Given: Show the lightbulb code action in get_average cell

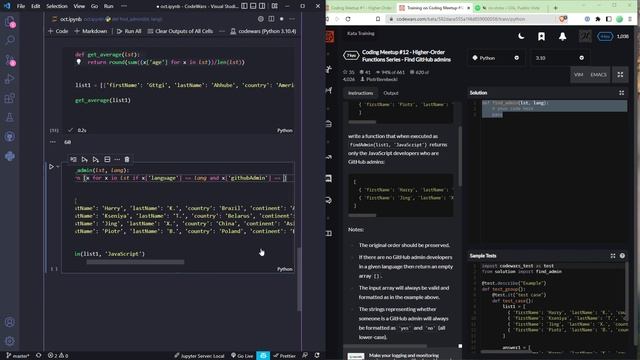Looking at the screenshot, I should click(x=79, y=62).
